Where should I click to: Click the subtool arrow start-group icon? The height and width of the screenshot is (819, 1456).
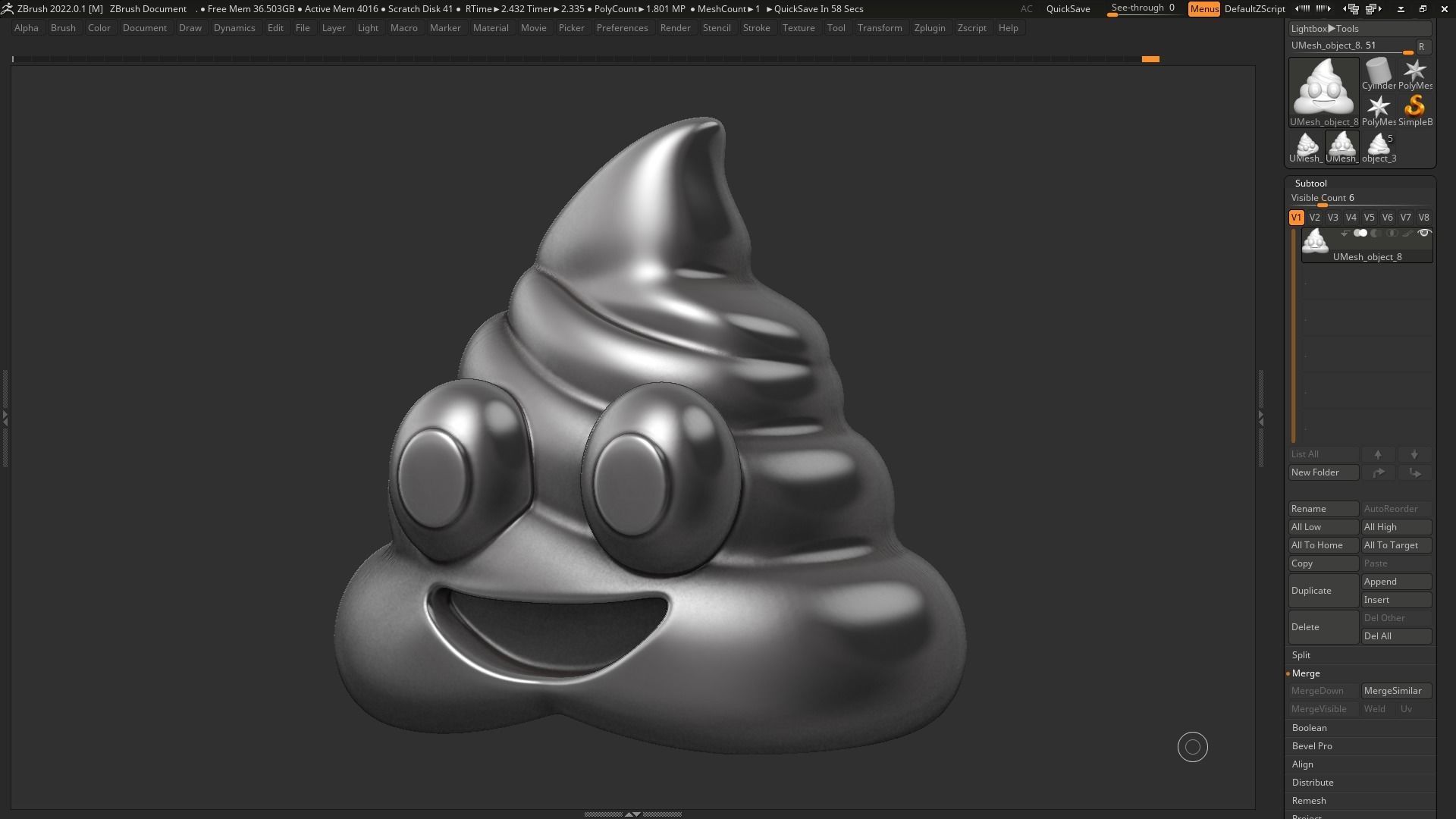(1345, 234)
